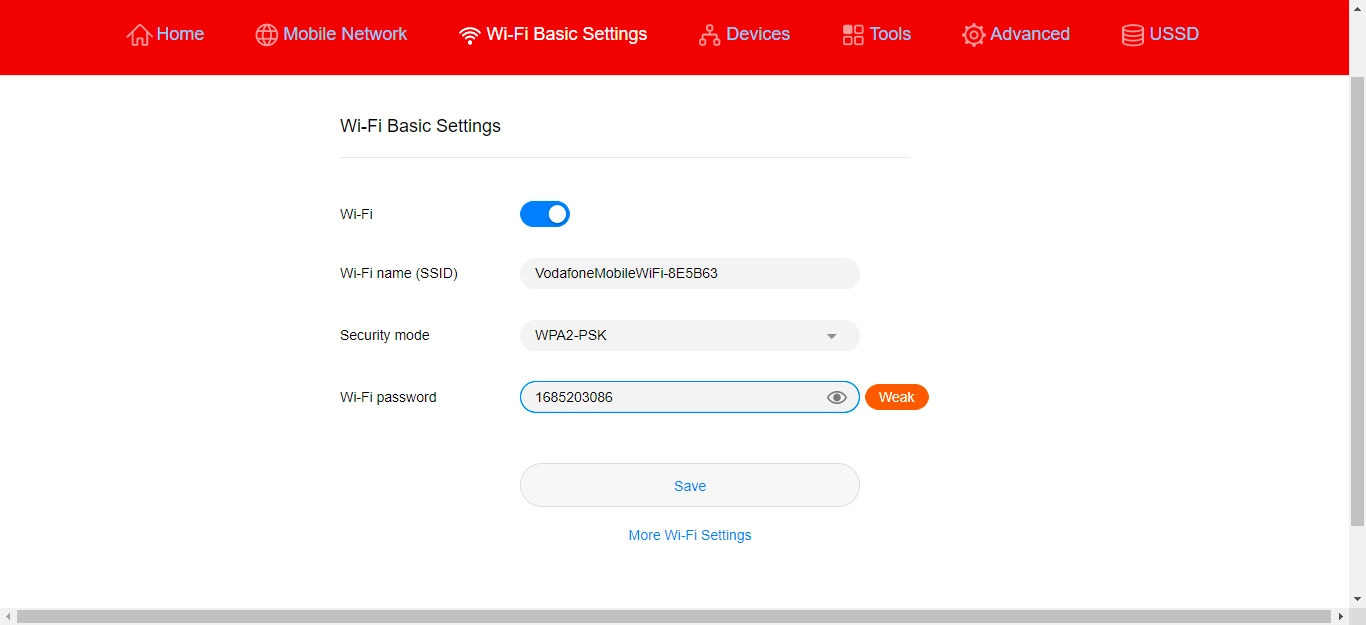Turn off the Wi-Fi toggle switch
The height and width of the screenshot is (625, 1366).
pyautogui.click(x=545, y=214)
